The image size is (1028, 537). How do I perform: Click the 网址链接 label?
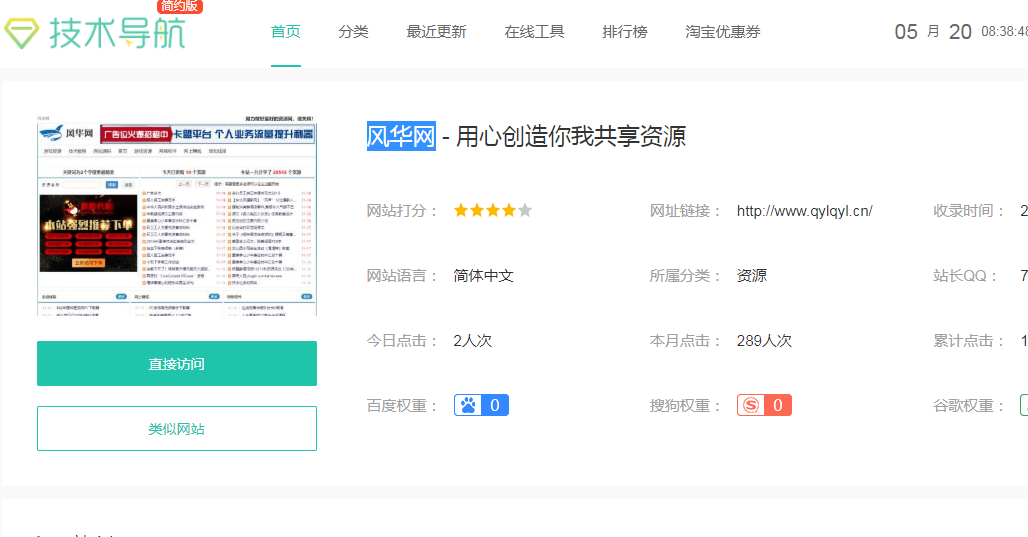685,210
